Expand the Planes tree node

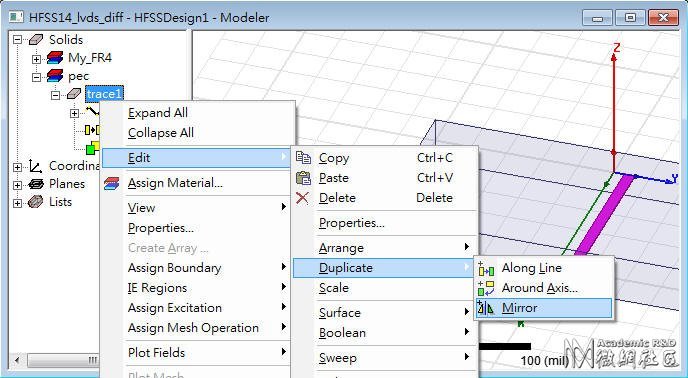(17, 184)
